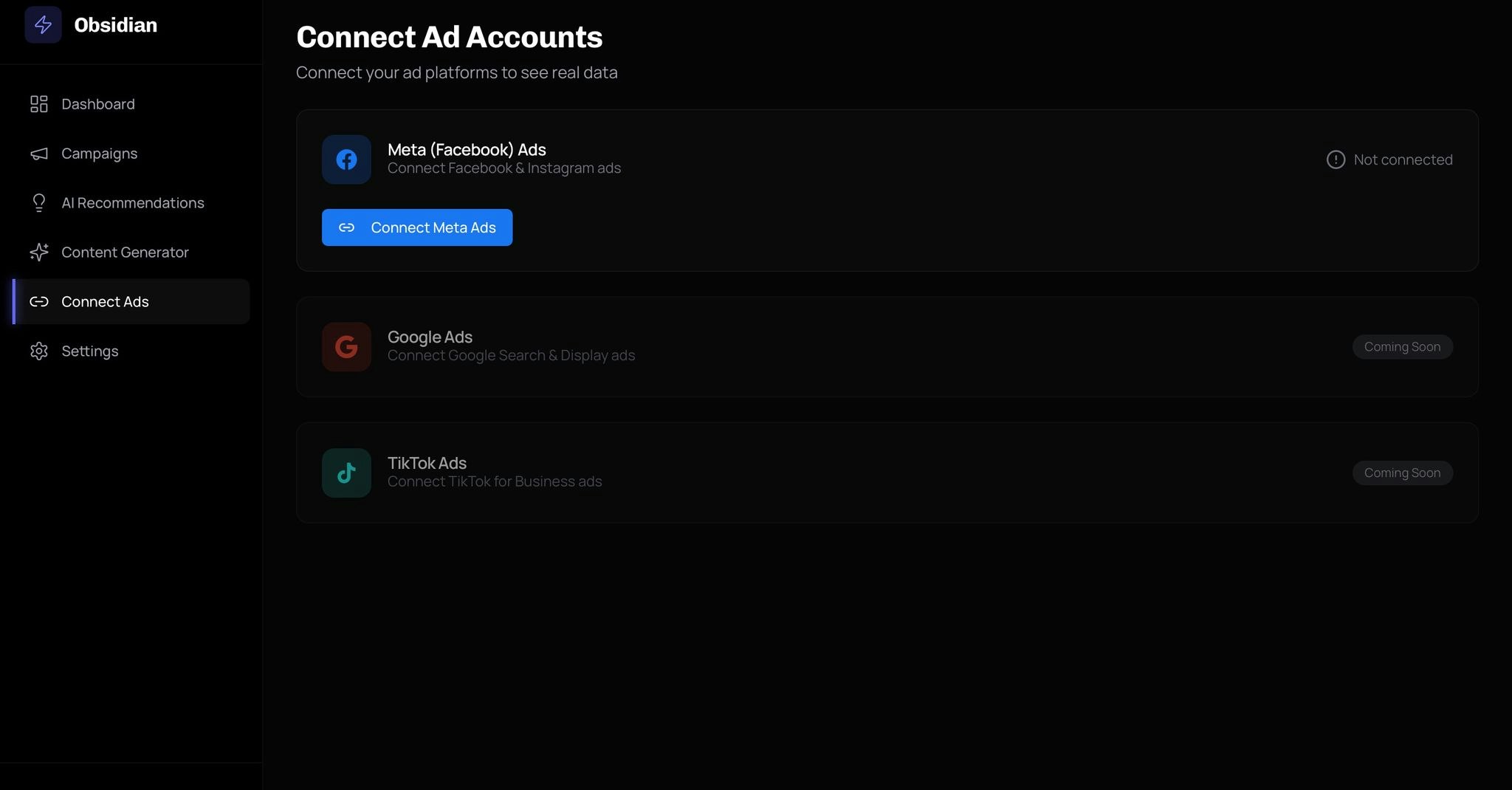Click the Not connected warning icon
The width and height of the screenshot is (1512, 790).
click(1336, 159)
